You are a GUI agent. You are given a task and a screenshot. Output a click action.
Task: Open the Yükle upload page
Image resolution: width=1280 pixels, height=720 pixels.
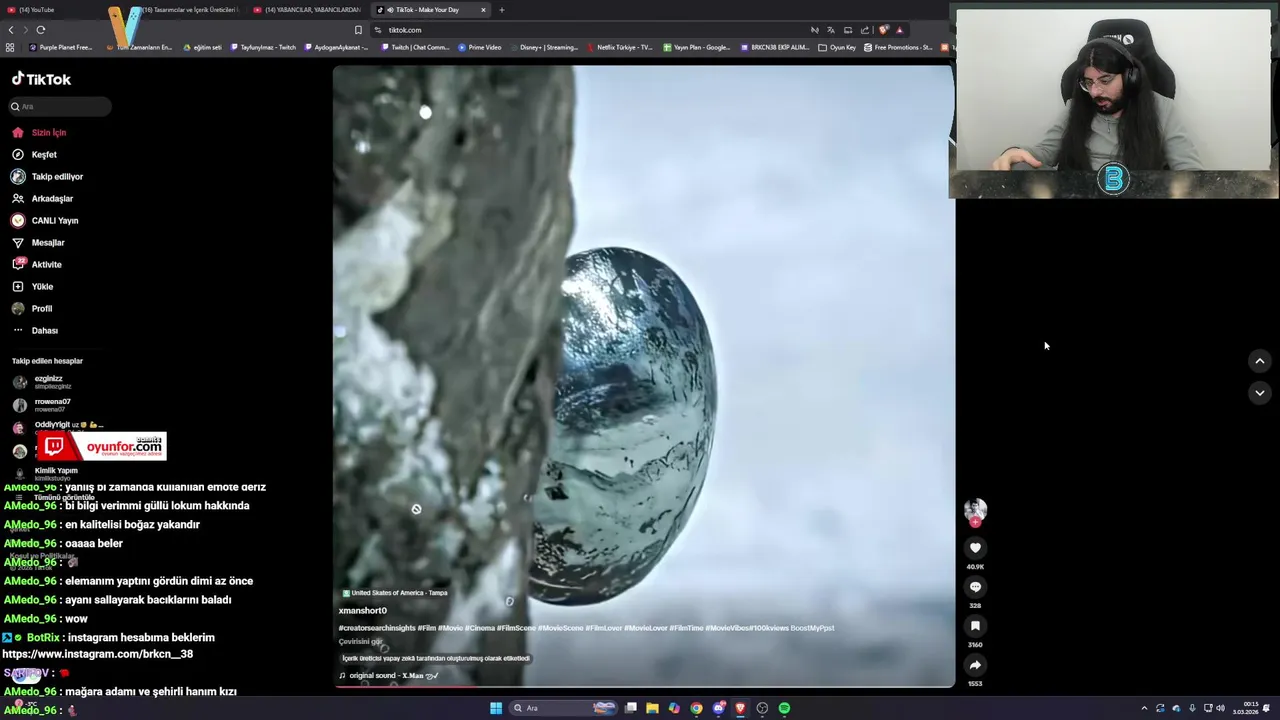click(x=32, y=286)
